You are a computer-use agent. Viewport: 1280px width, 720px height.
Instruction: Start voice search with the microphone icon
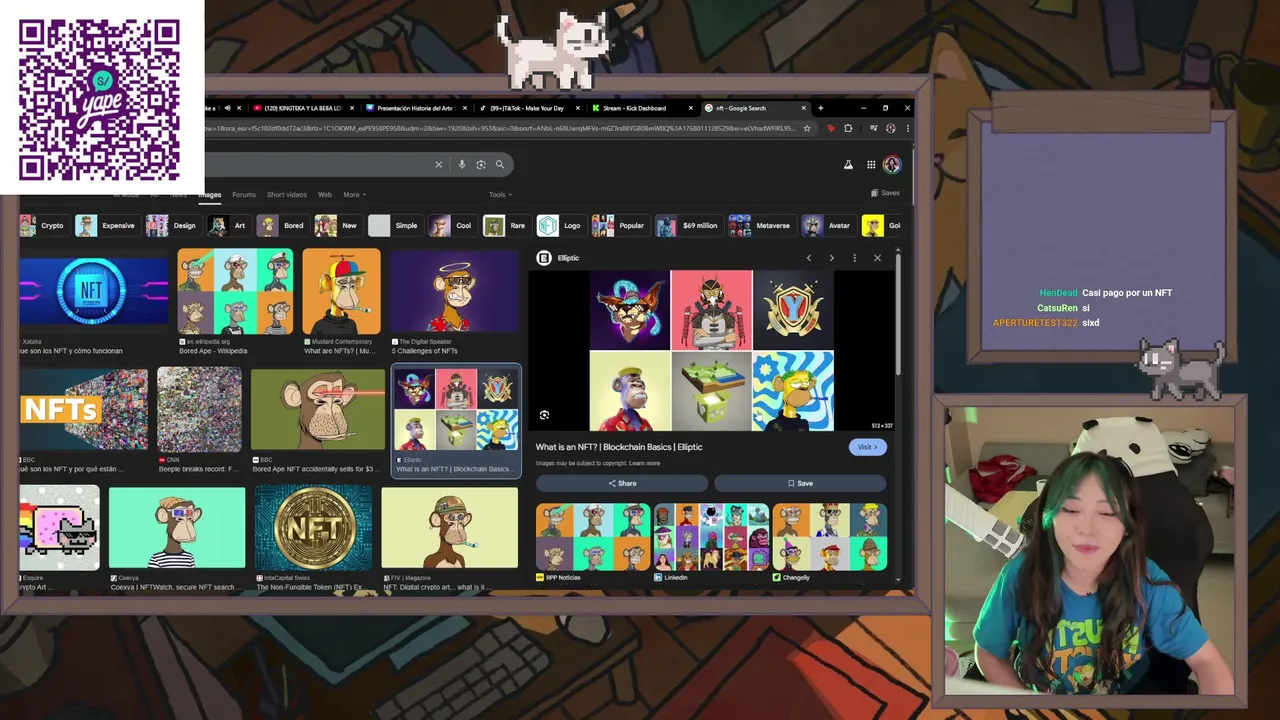[461, 165]
